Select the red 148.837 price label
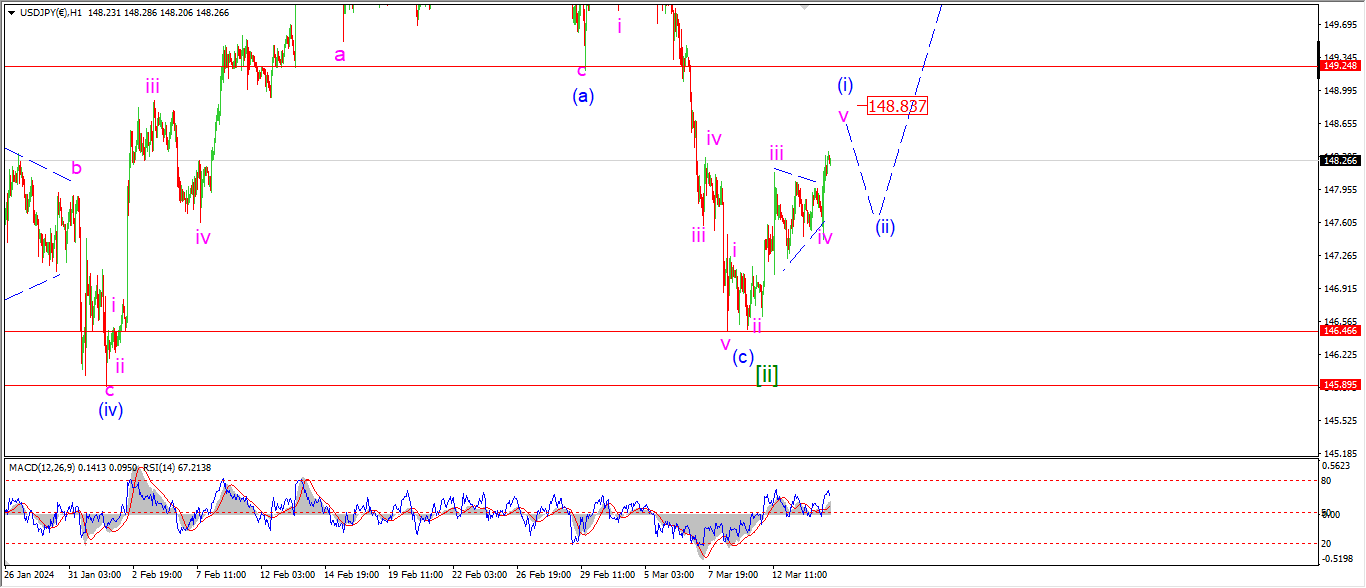Viewport: 1366px width, 588px height. pyautogui.click(x=897, y=106)
